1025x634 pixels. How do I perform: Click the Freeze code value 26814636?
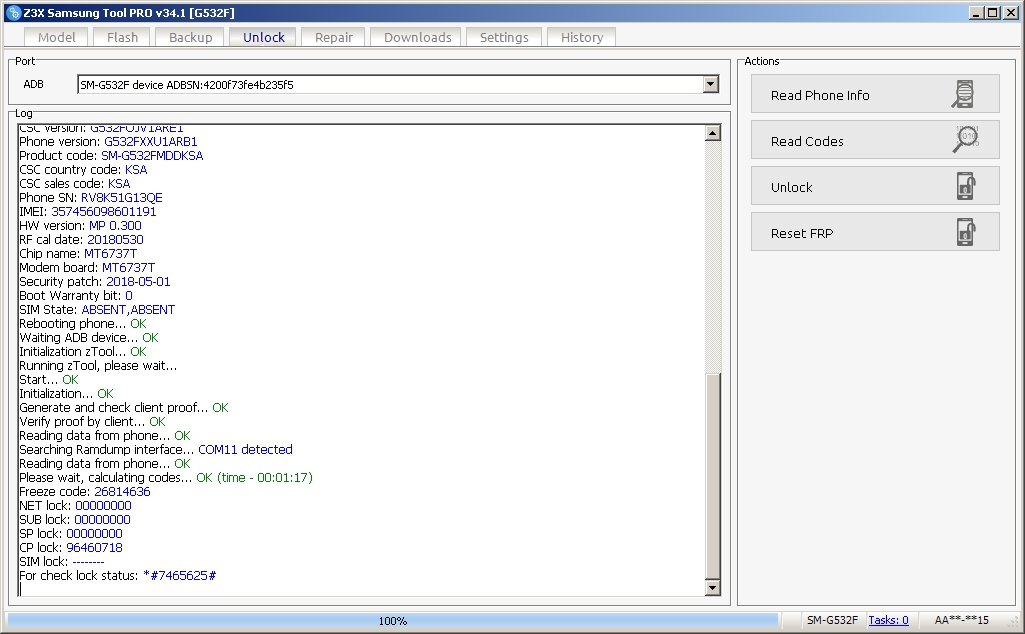[122, 492]
